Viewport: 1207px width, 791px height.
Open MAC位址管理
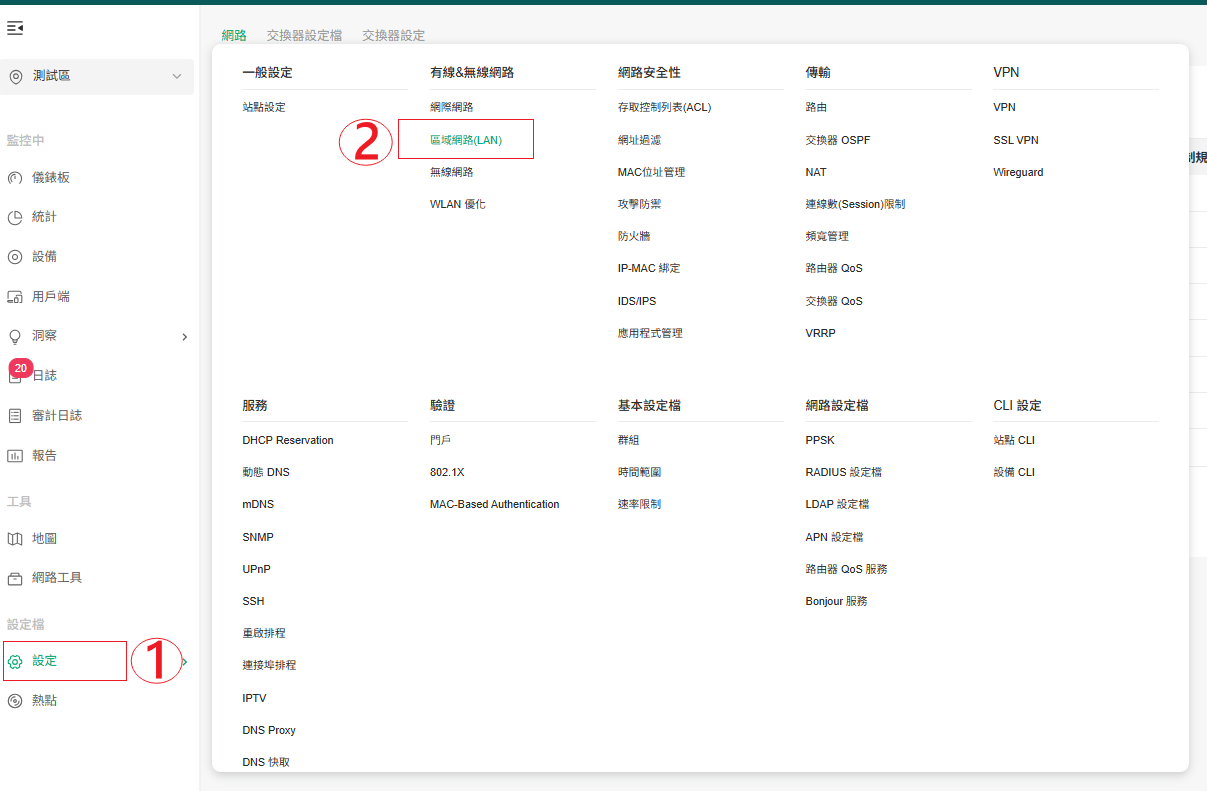pyautogui.click(x=652, y=172)
